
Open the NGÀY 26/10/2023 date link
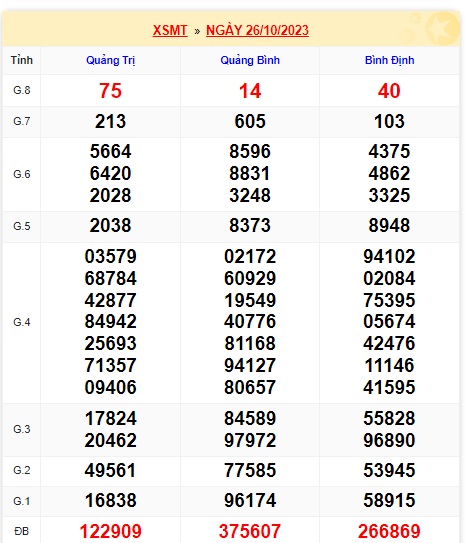[257, 30]
